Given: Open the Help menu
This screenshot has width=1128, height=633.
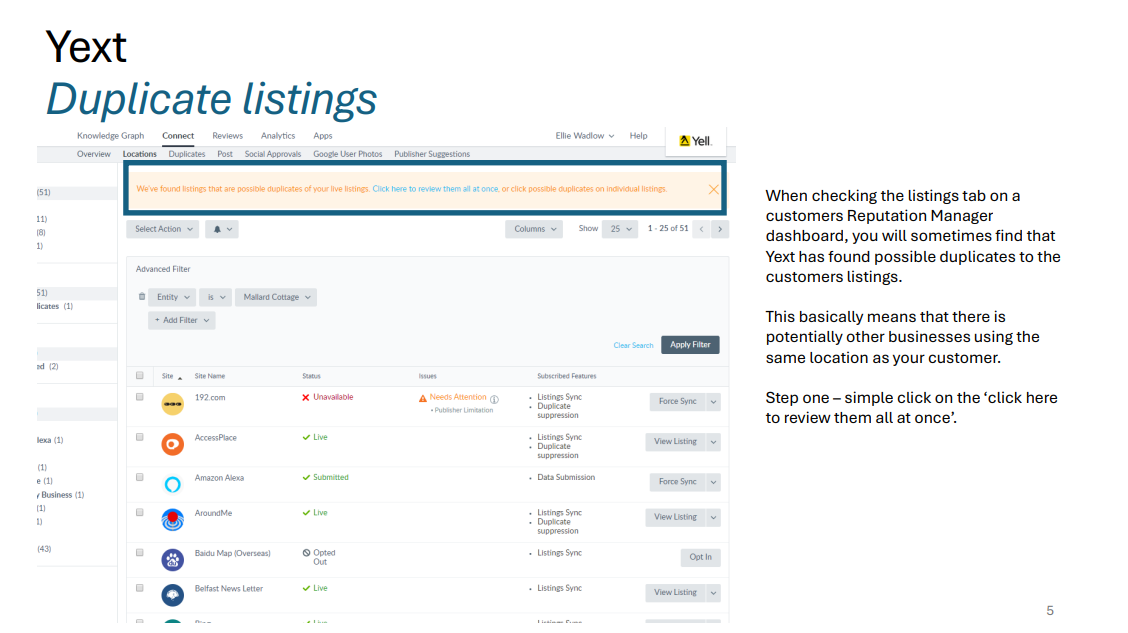Looking at the screenshot, I should pos(638,136).
